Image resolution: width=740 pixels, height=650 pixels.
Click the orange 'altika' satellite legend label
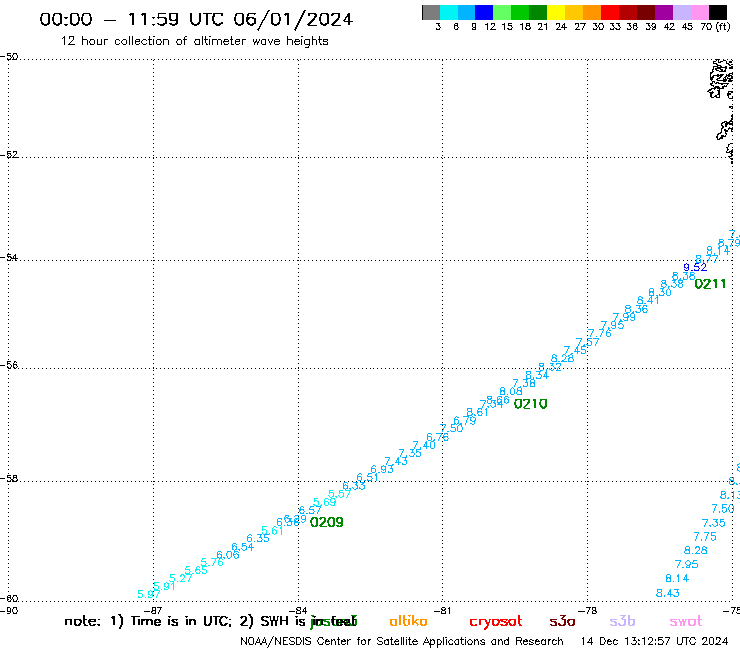pos(408,621)
